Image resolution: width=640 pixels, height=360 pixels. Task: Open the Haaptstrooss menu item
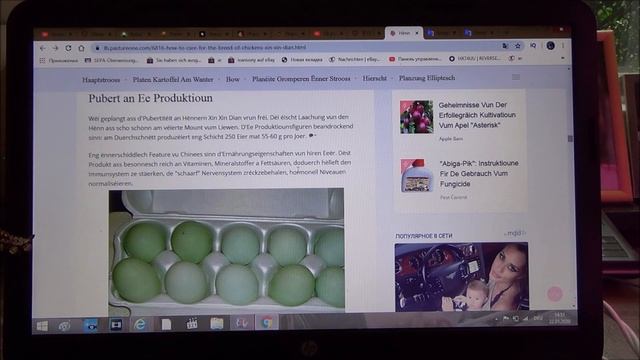(x=101, y=80)
